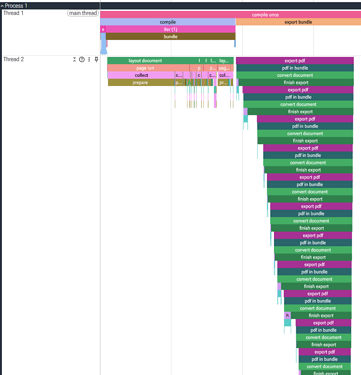
Task: Select the Thread 1 track label
Action: [x=13, y=13]
